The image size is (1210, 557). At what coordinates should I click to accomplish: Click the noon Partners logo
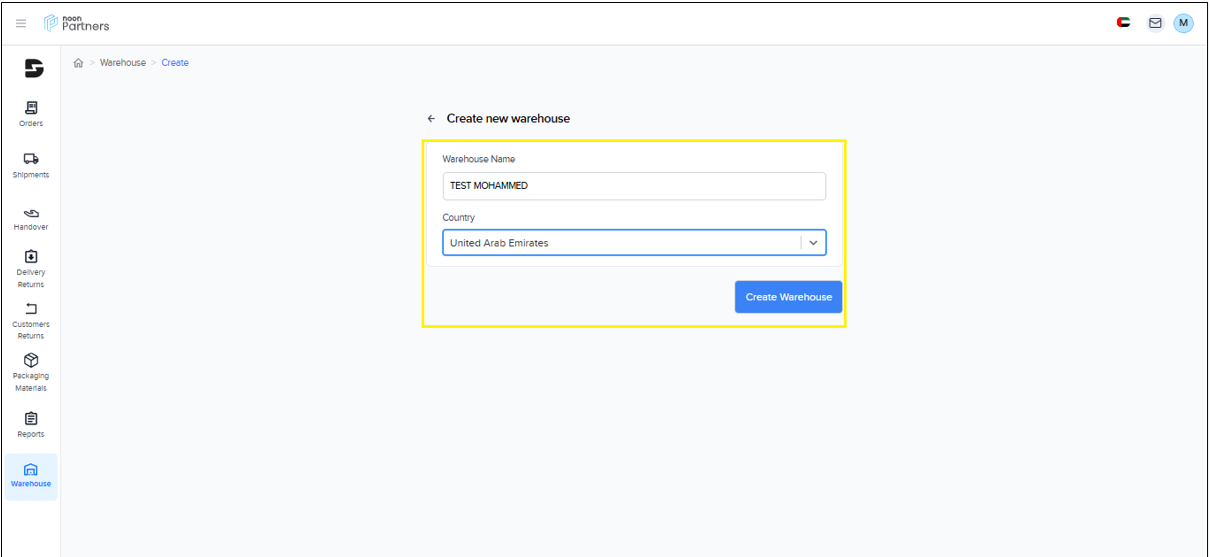click(x=77, y=23)
